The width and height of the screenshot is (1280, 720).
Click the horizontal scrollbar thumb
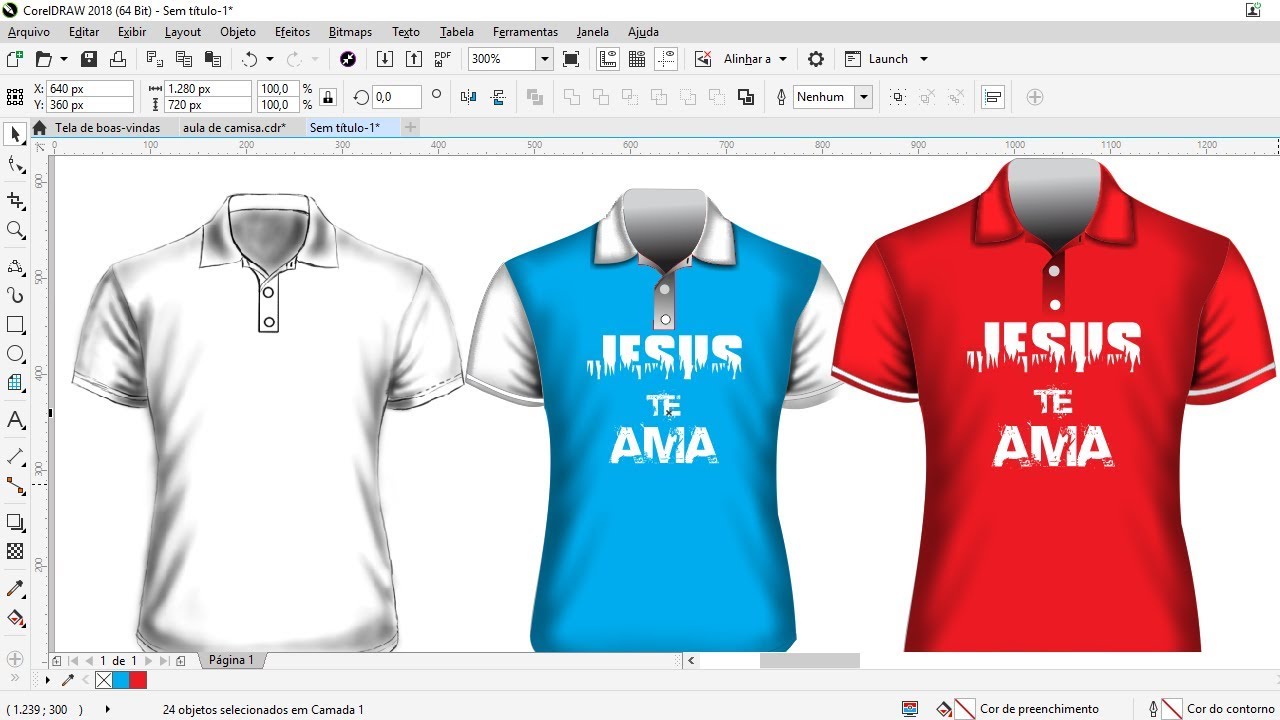(809, 660)
